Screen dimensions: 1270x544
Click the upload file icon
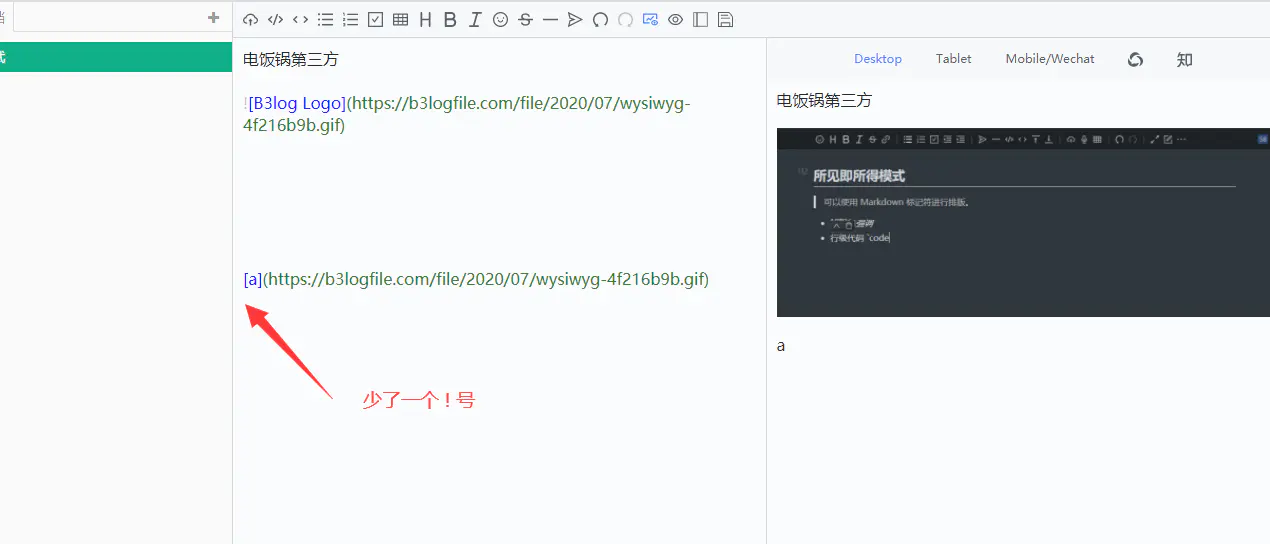pyautogui.click(x=250, y=19)
